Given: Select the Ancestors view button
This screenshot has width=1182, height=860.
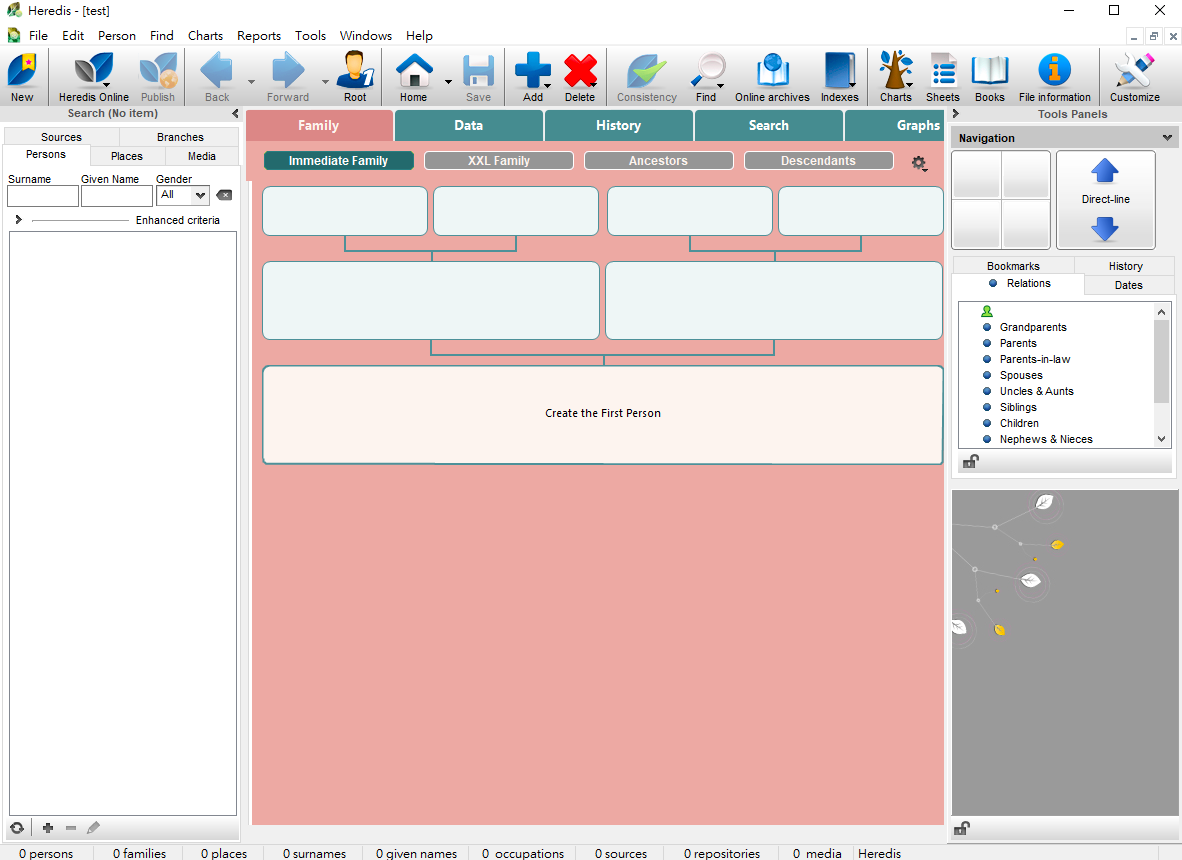Looking at the screenshot, I should 658,161.
